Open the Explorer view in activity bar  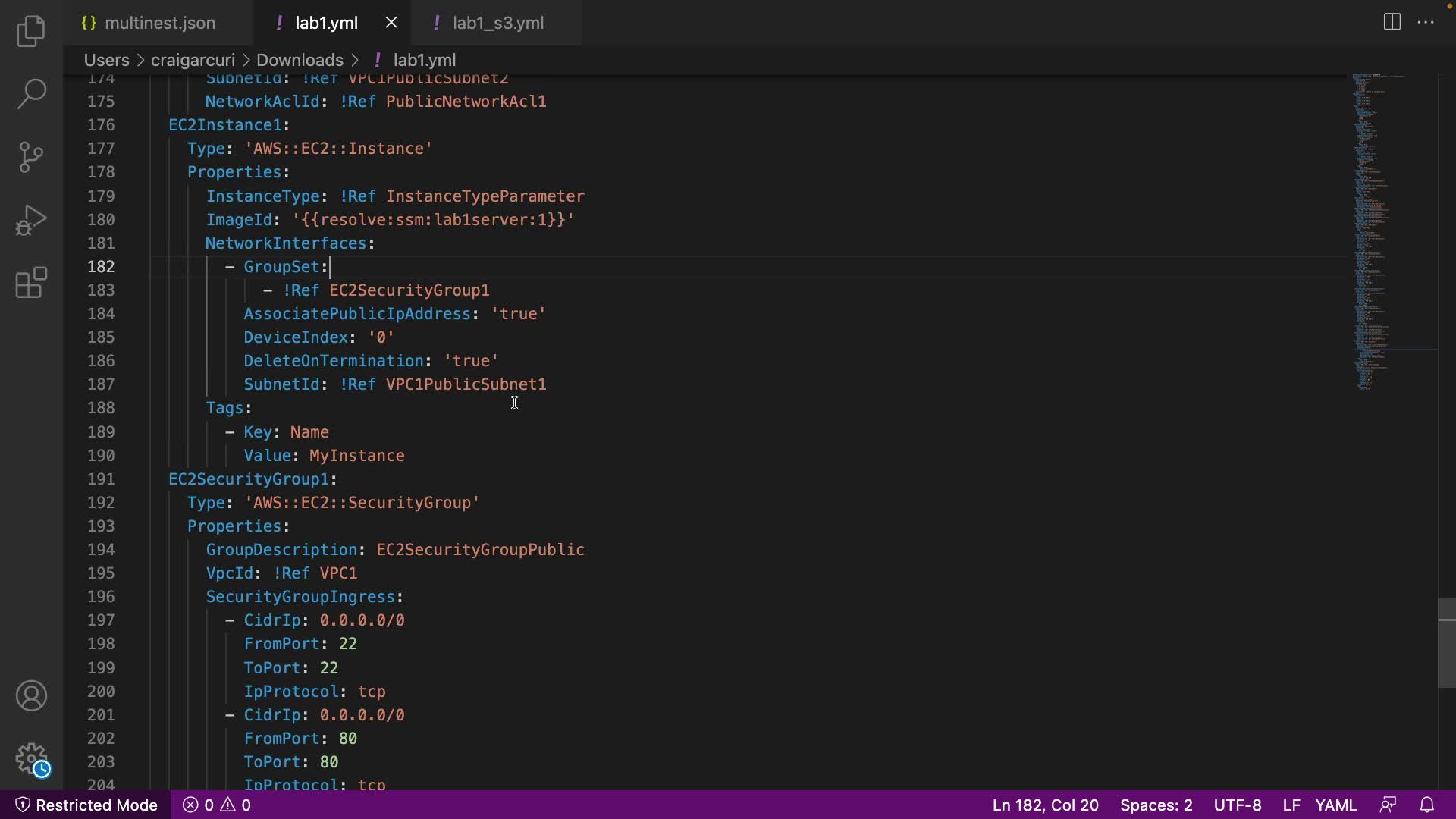coord(31,31)
